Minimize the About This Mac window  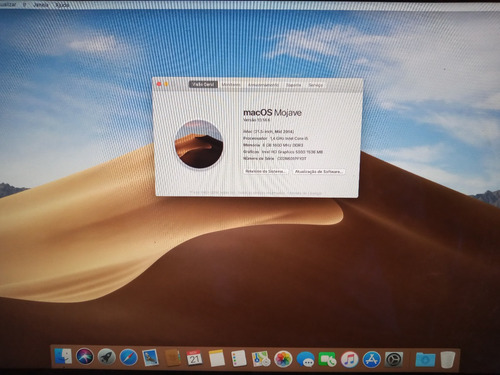[166, 84]
